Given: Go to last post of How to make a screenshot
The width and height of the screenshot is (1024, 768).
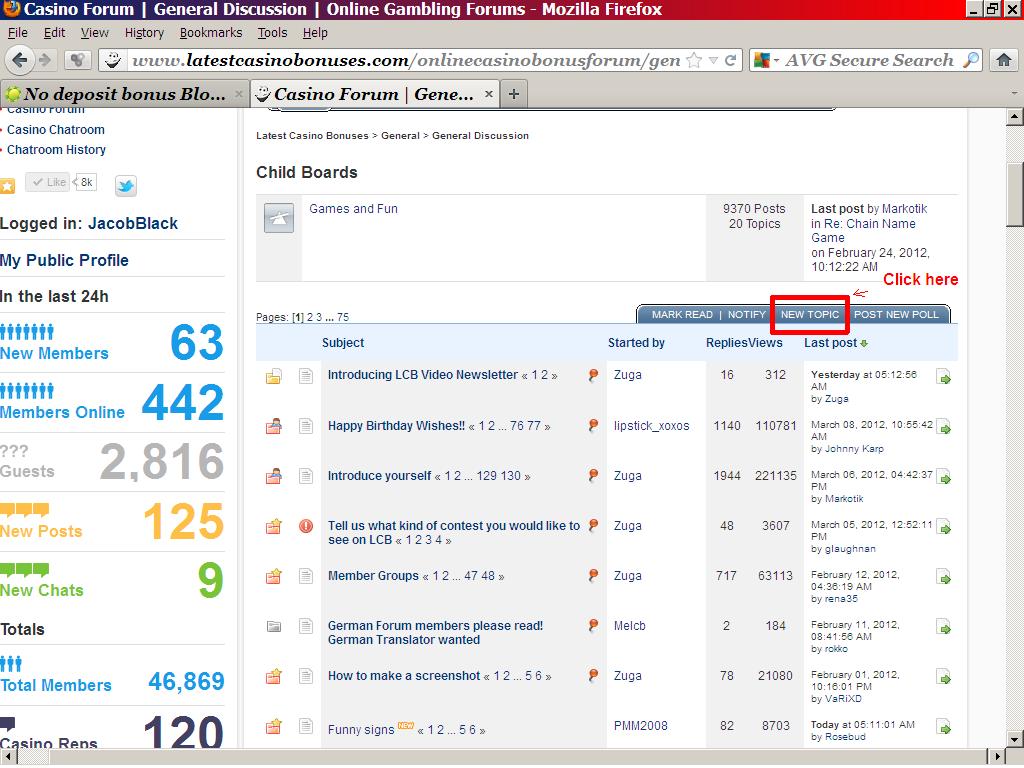Looking at the screenshot, I should click(944, 677).
